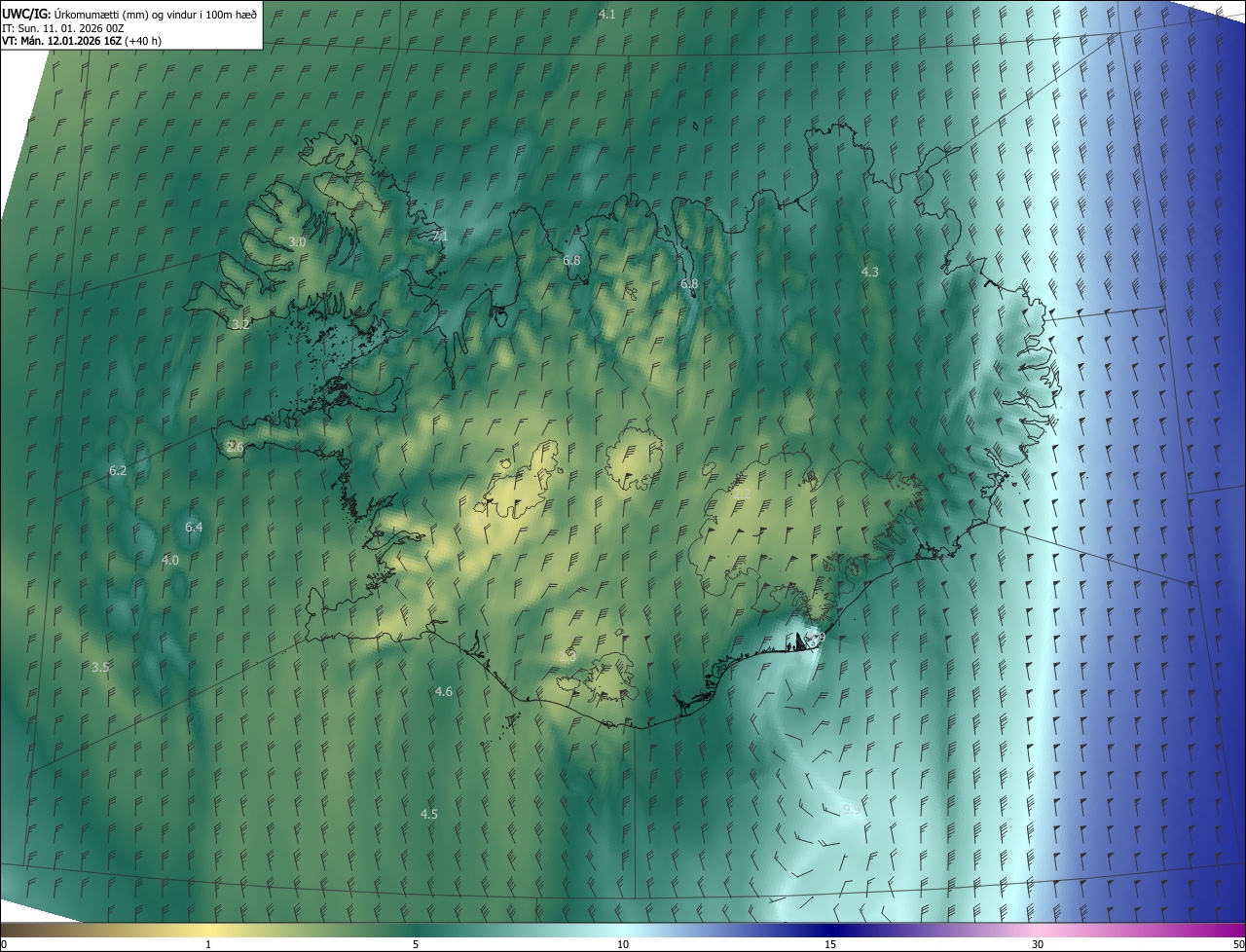Select the 5 tick on the color scale
The height and width of the screenshot is (952, 1246).
point(416,945)
